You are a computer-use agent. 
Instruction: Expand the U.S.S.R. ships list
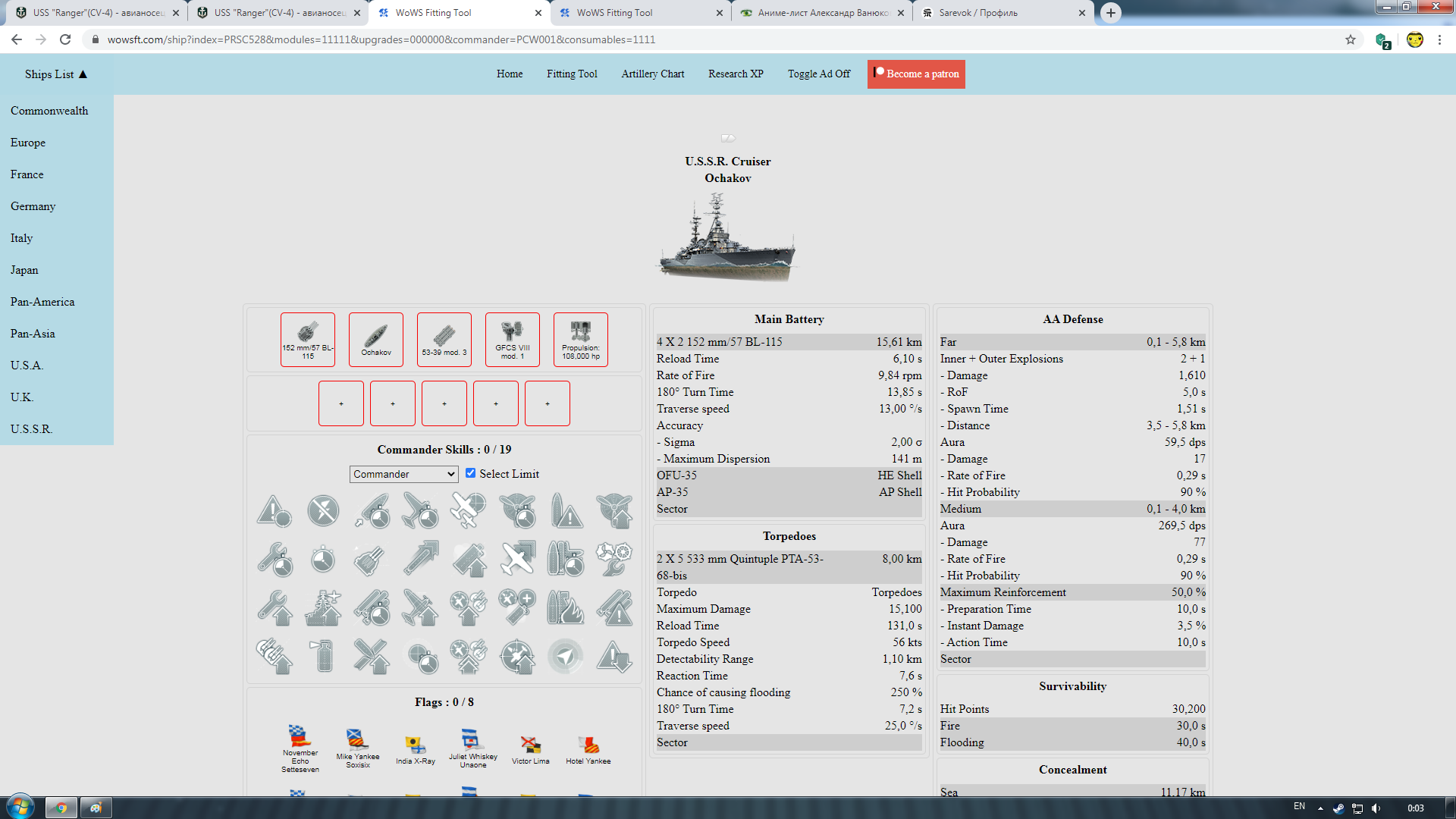(x=32, y=429)
